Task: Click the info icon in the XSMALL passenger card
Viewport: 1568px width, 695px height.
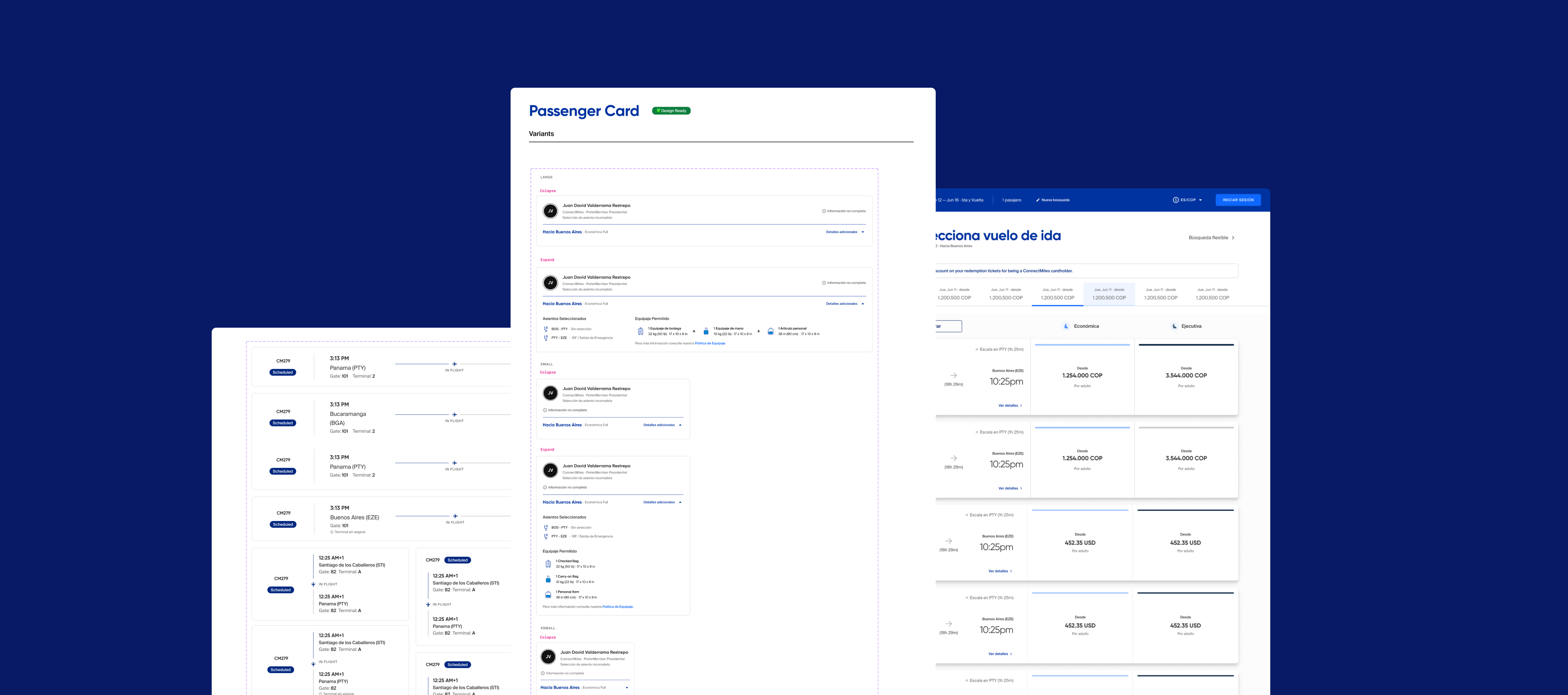Action: pos(543,673)
